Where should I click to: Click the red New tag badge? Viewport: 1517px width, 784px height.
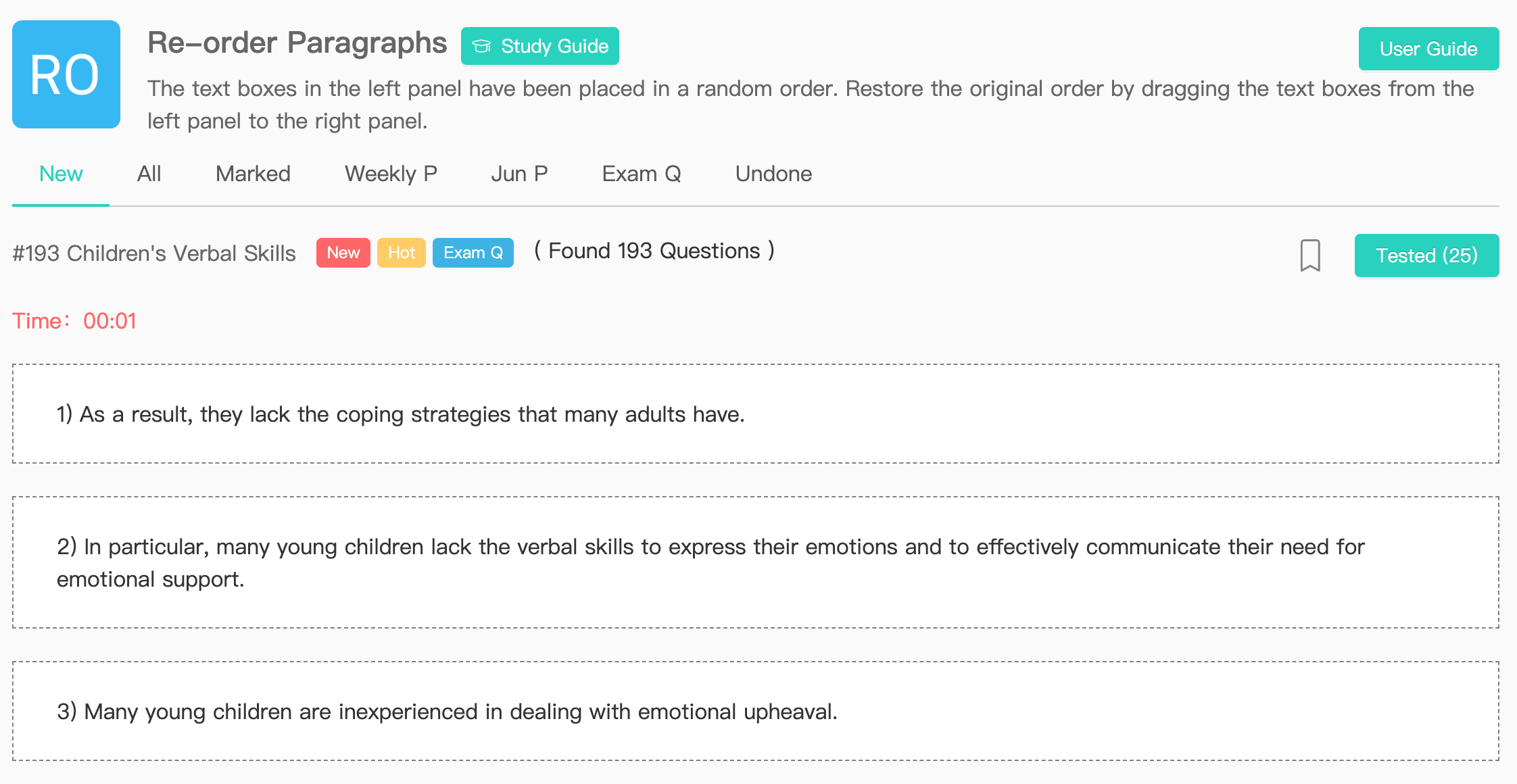click(343, 253)
